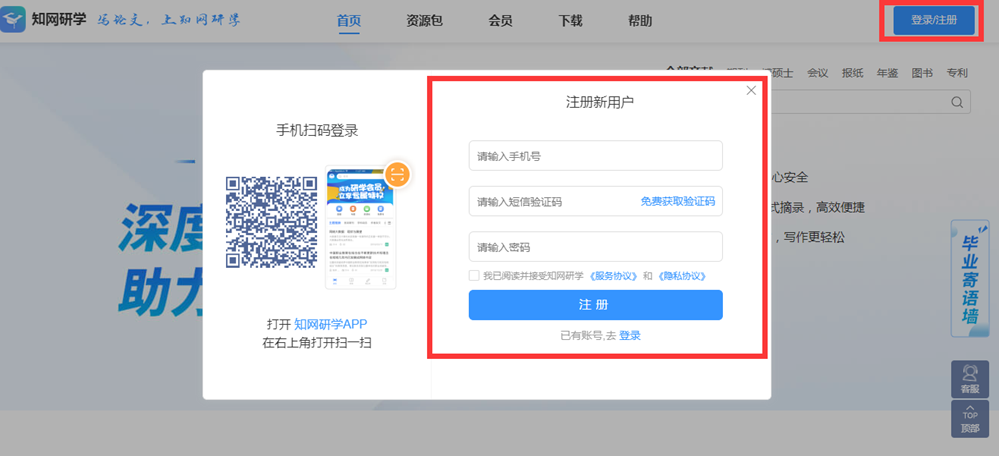Open the 帮助 menu item

pos(640,21)
